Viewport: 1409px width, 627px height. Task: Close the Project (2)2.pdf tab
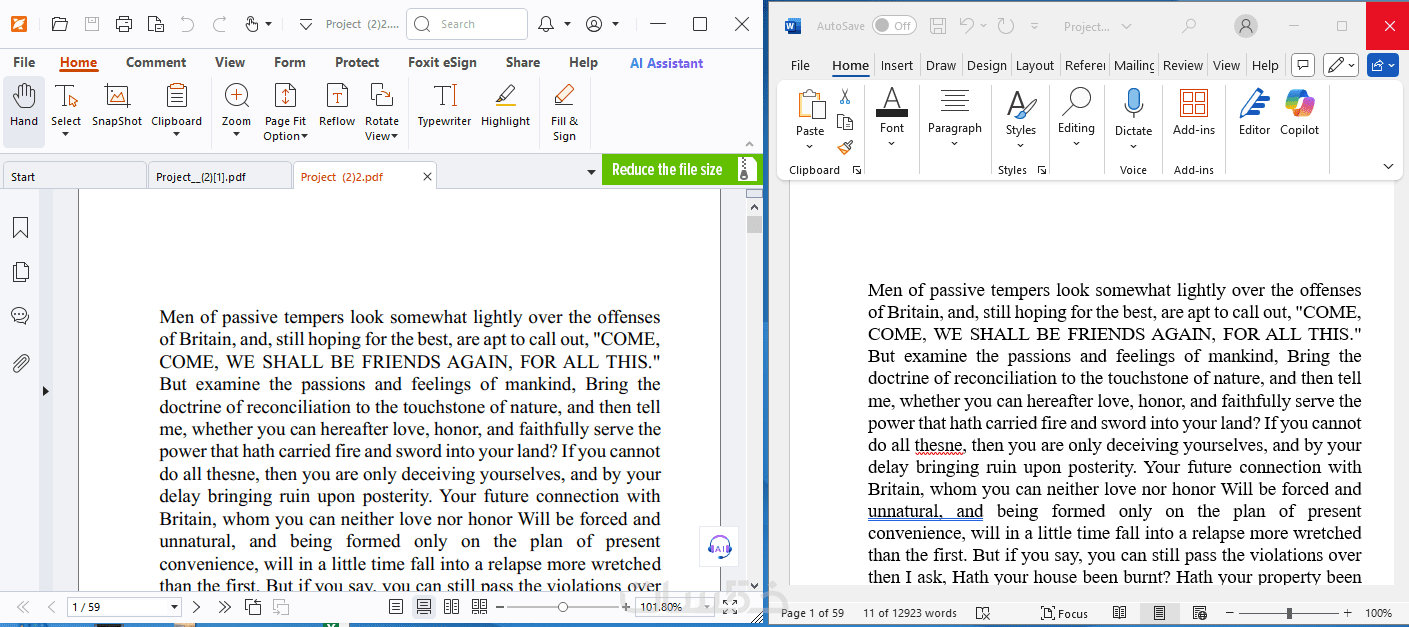click(x=428, y=177)
